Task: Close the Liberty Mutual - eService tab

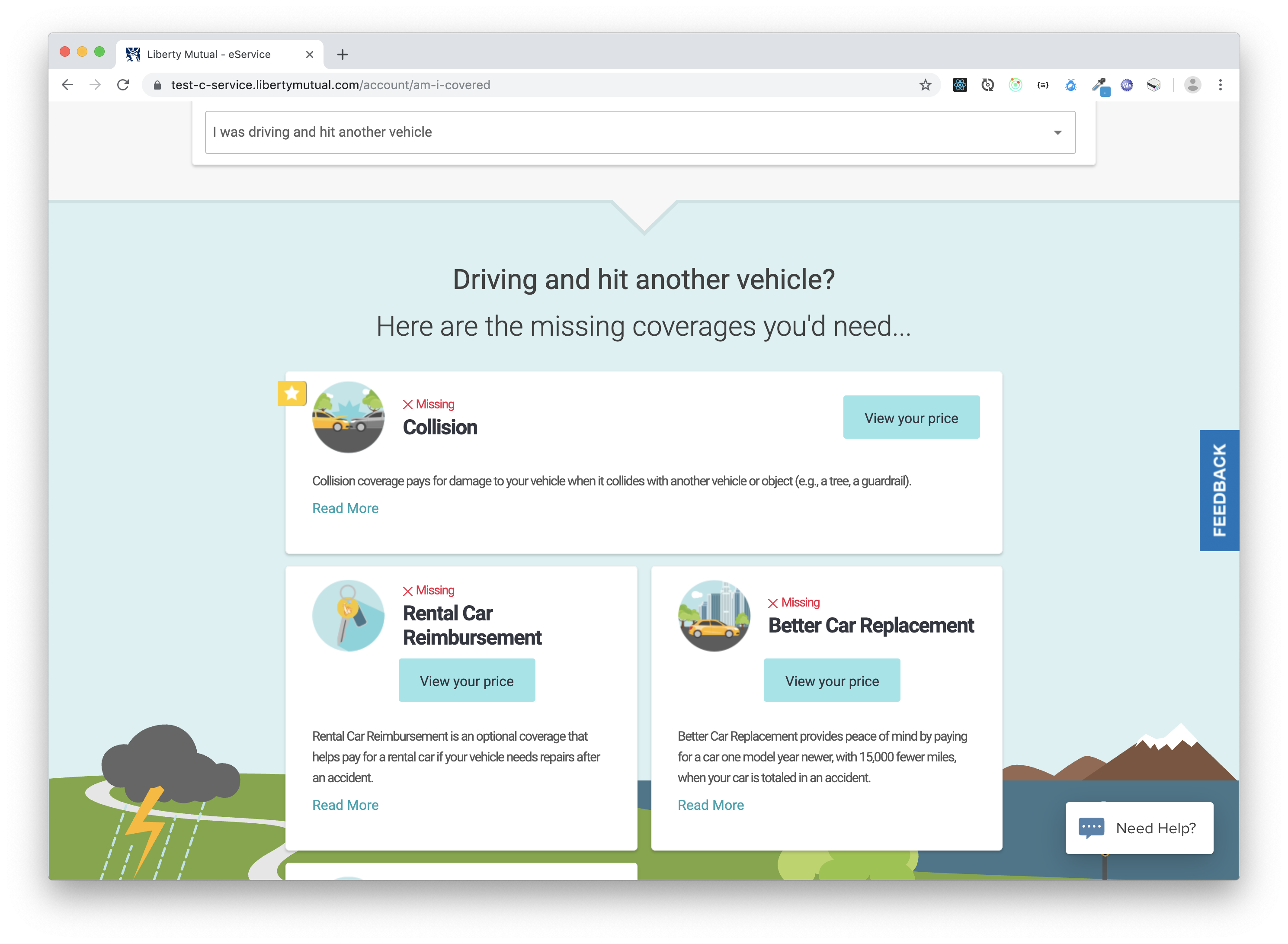Action: (x=310, y=54)
